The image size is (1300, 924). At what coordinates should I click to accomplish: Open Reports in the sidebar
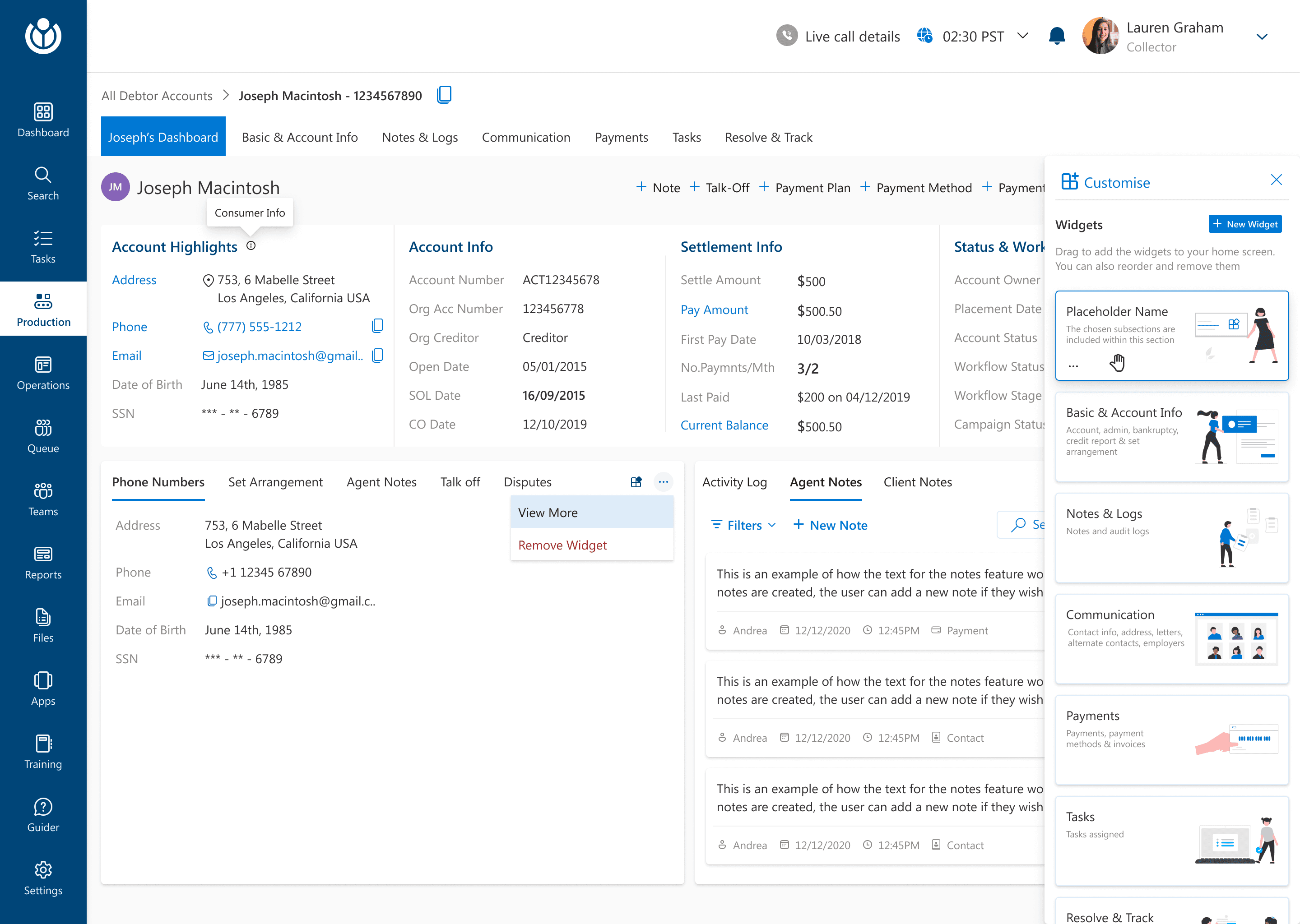tap(43, 562)
